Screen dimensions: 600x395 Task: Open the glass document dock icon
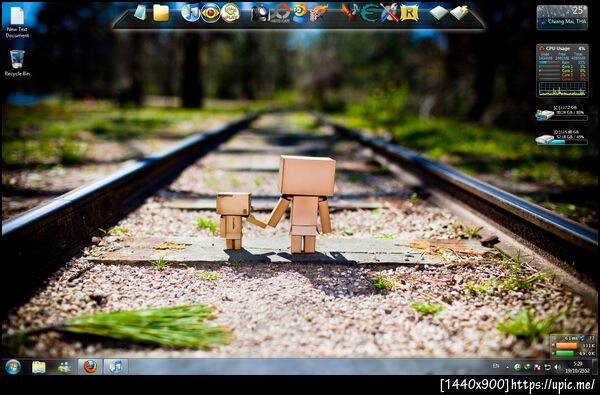click(140, 13)
